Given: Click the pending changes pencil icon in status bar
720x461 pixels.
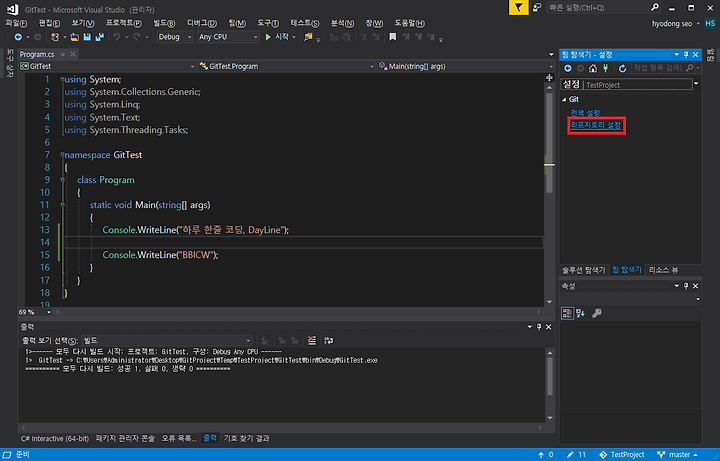Looking at the screenshot, I should 570,455.
